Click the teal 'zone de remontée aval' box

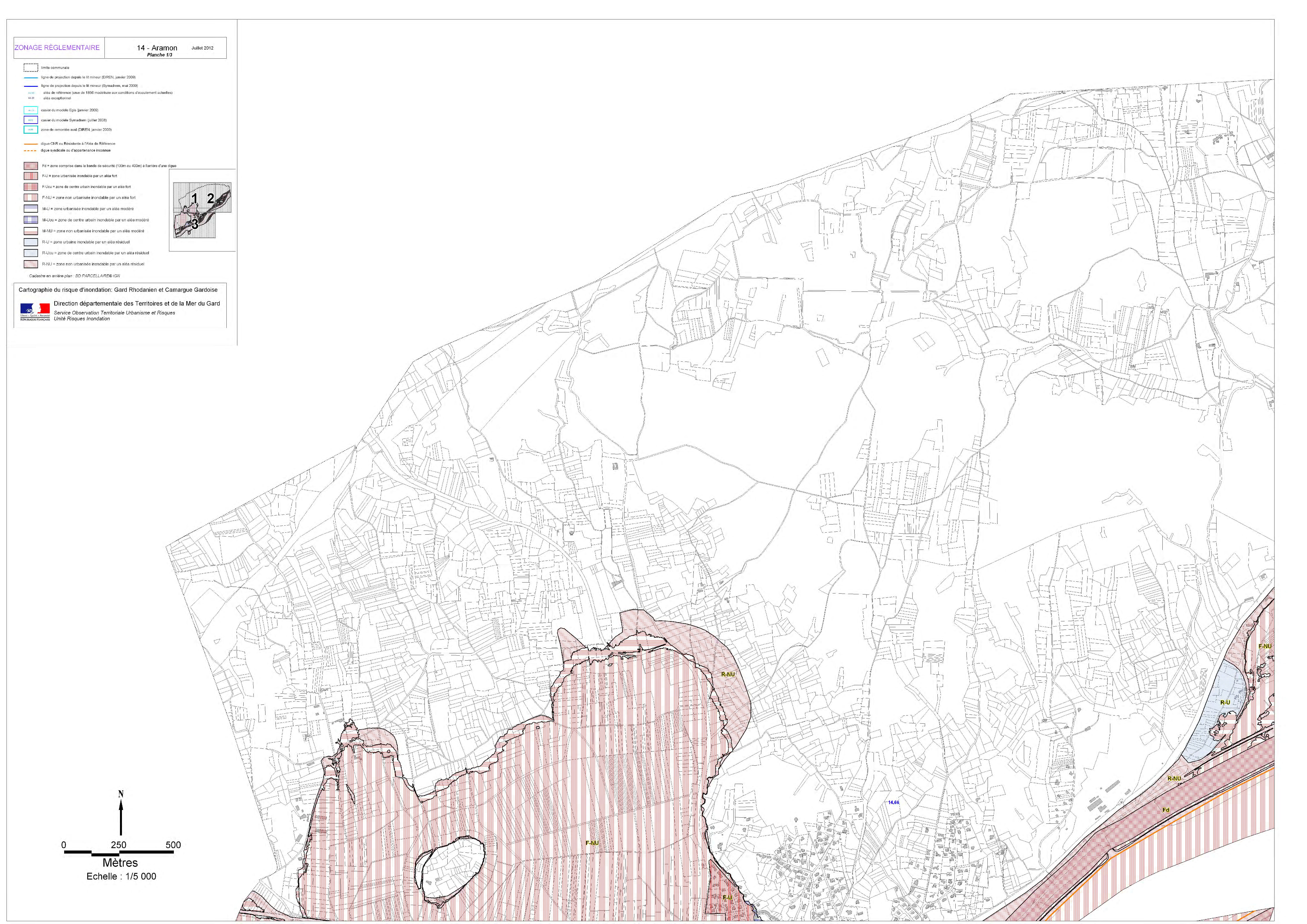point(31,130)
